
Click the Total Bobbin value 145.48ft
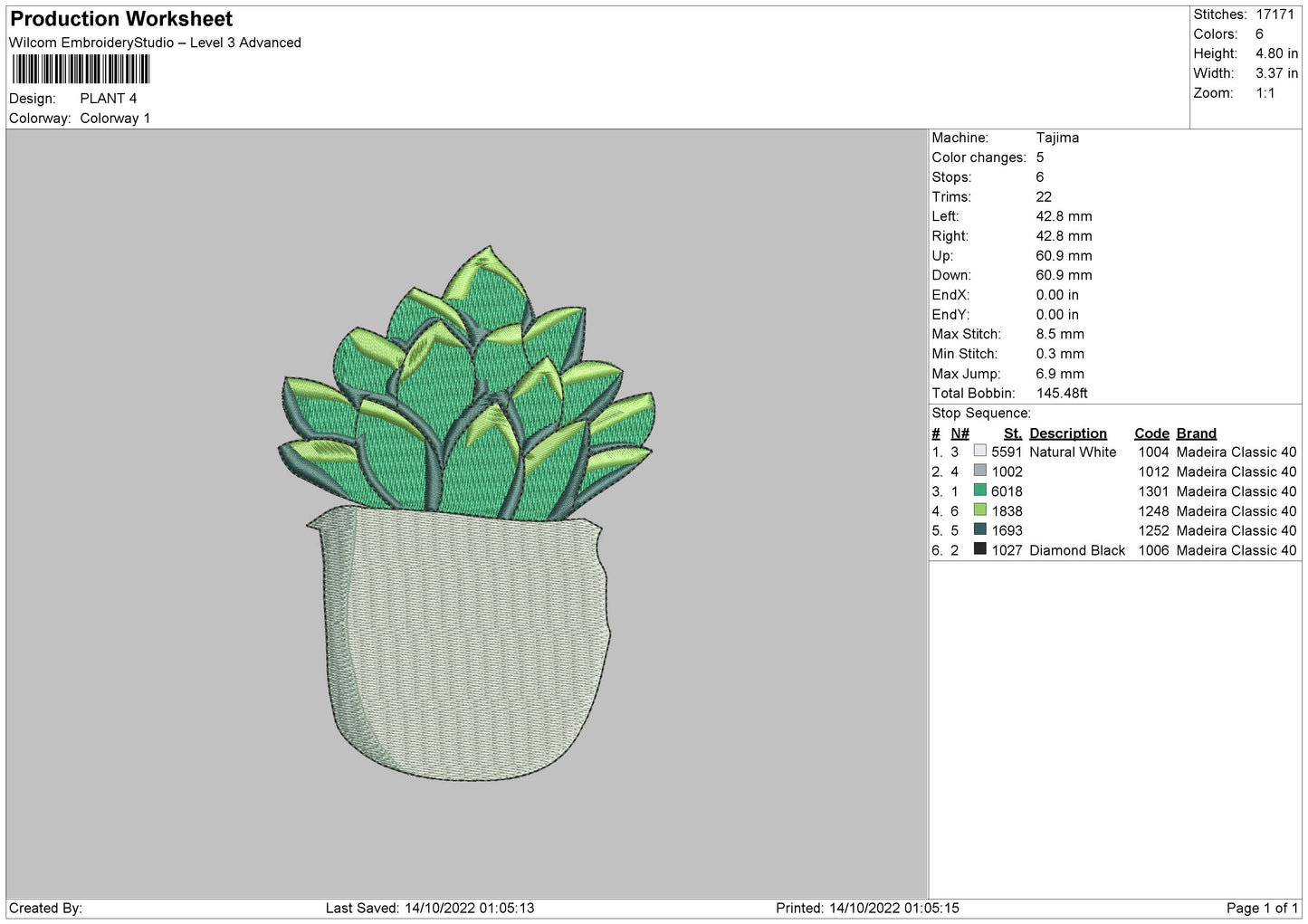point(1062,394)
